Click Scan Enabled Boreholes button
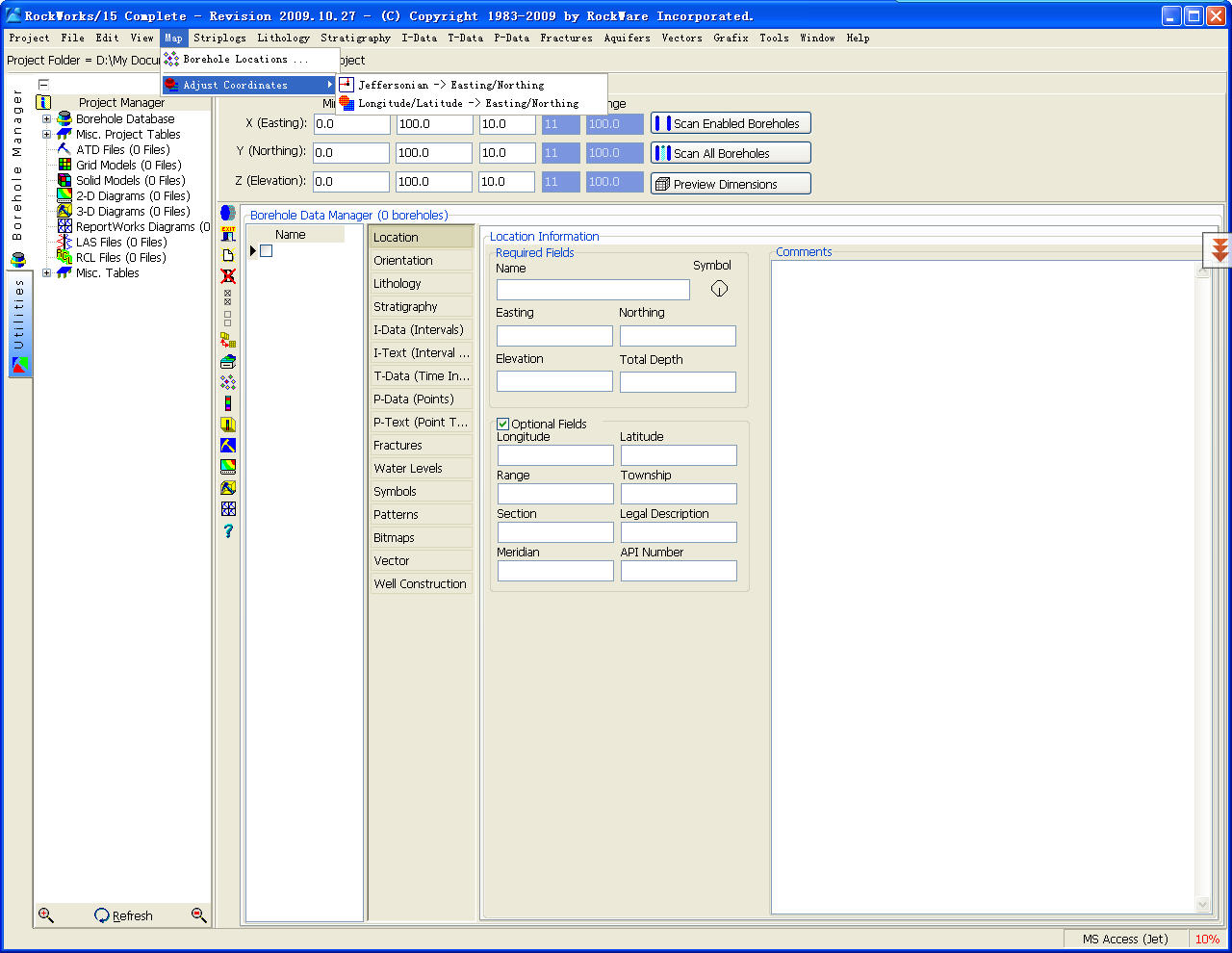The width and height of the screenshot is (1232, 953). 731,123
